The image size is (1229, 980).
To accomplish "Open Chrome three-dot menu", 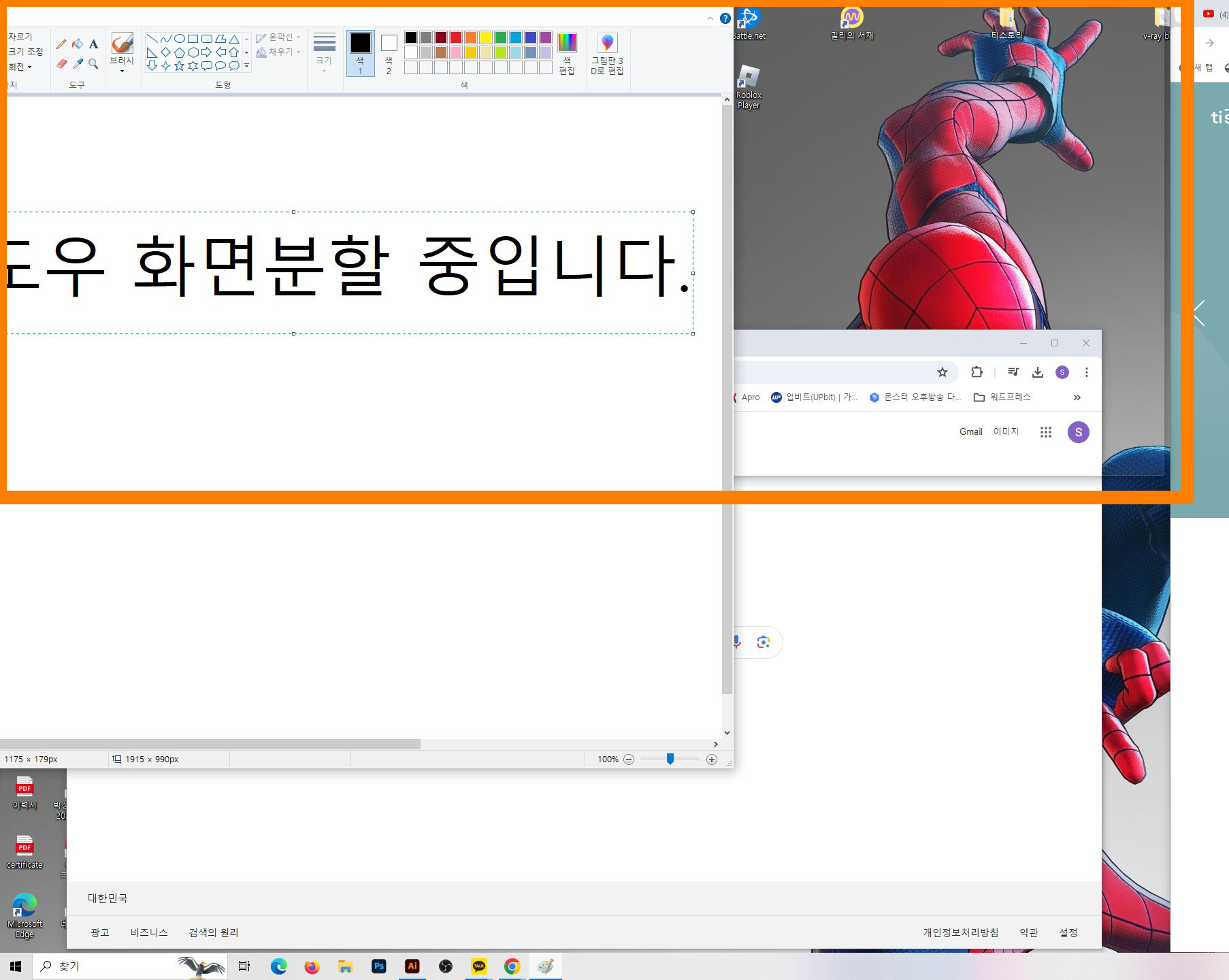I will point(1087,372).
